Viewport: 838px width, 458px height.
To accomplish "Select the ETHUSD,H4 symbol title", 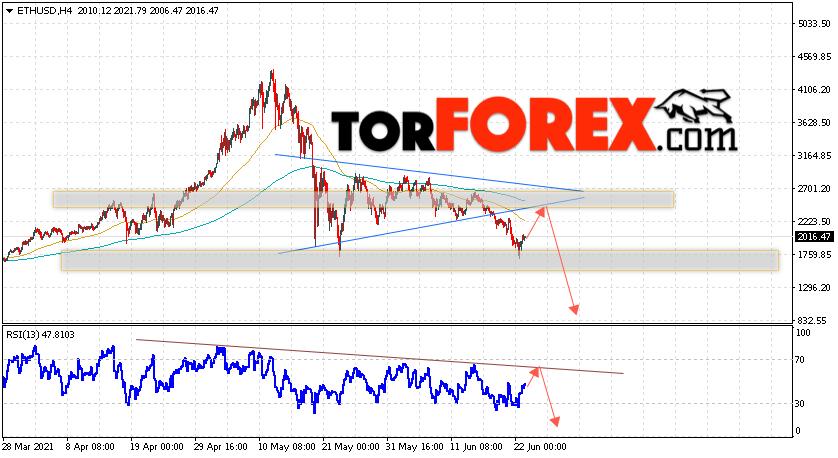I will [x=45, y=10].
